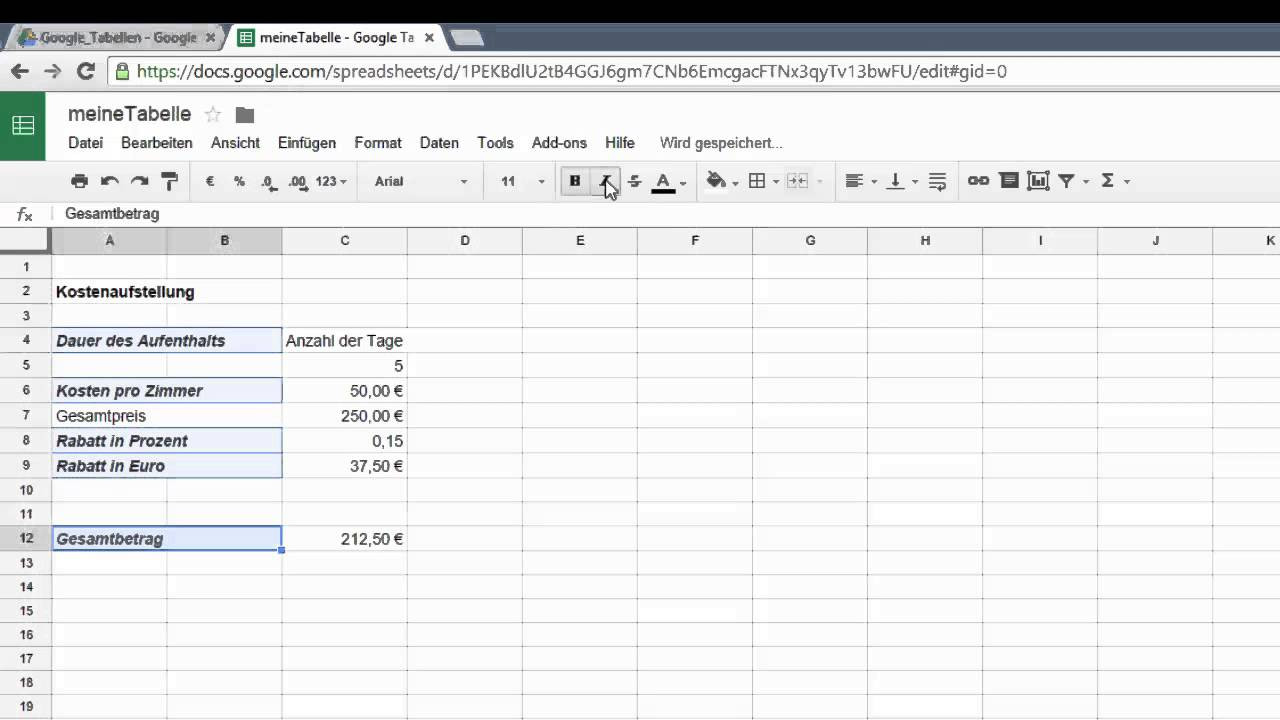Click the Print icon in toolbar
The width and height of the screenshot is (1280, 720).
tap(80, 181)
